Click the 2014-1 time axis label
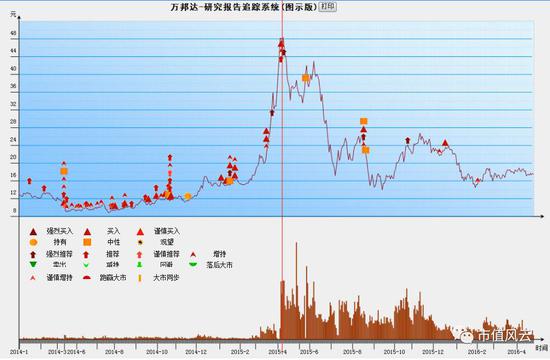The height and width of the screenshot is (360, 550). [19, 352]
